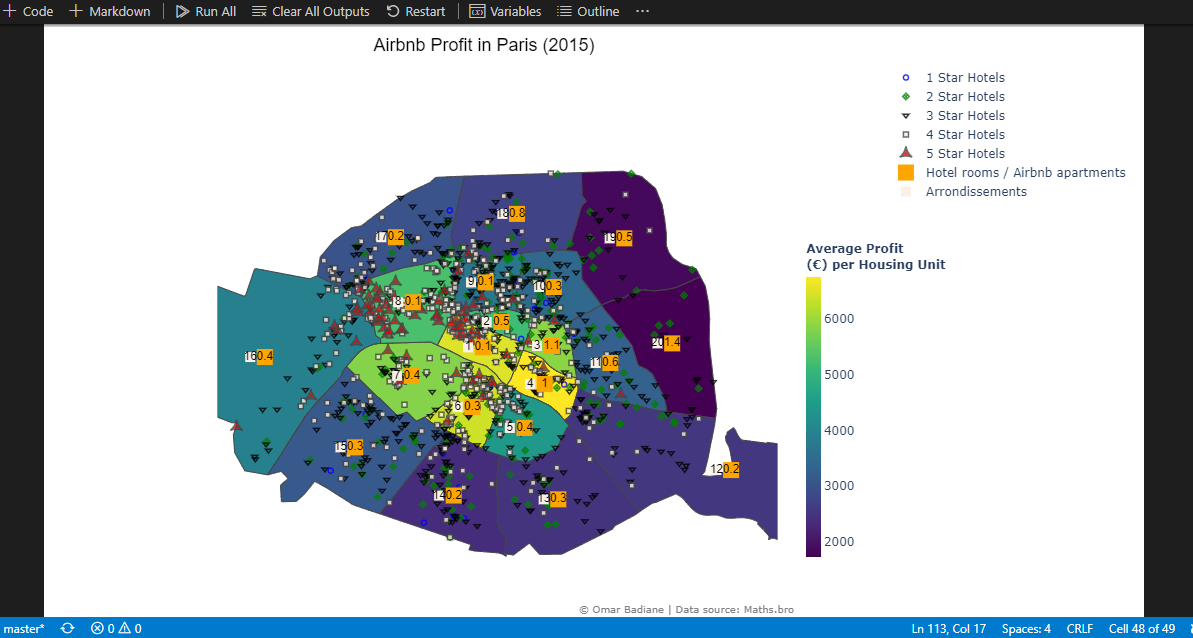Run All notebook cells
The height and width of the screenshot is (638, 1193).
coord(205,11)
